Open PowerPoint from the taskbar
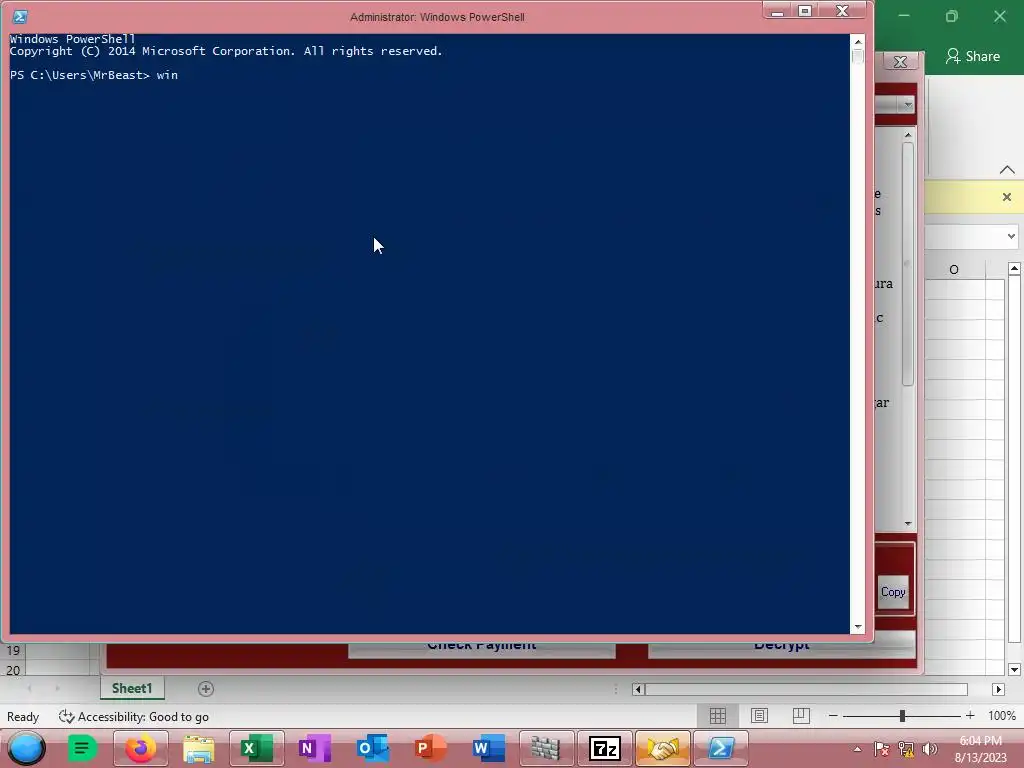Viewport: 1024px width, 768px height. point(430,748)
